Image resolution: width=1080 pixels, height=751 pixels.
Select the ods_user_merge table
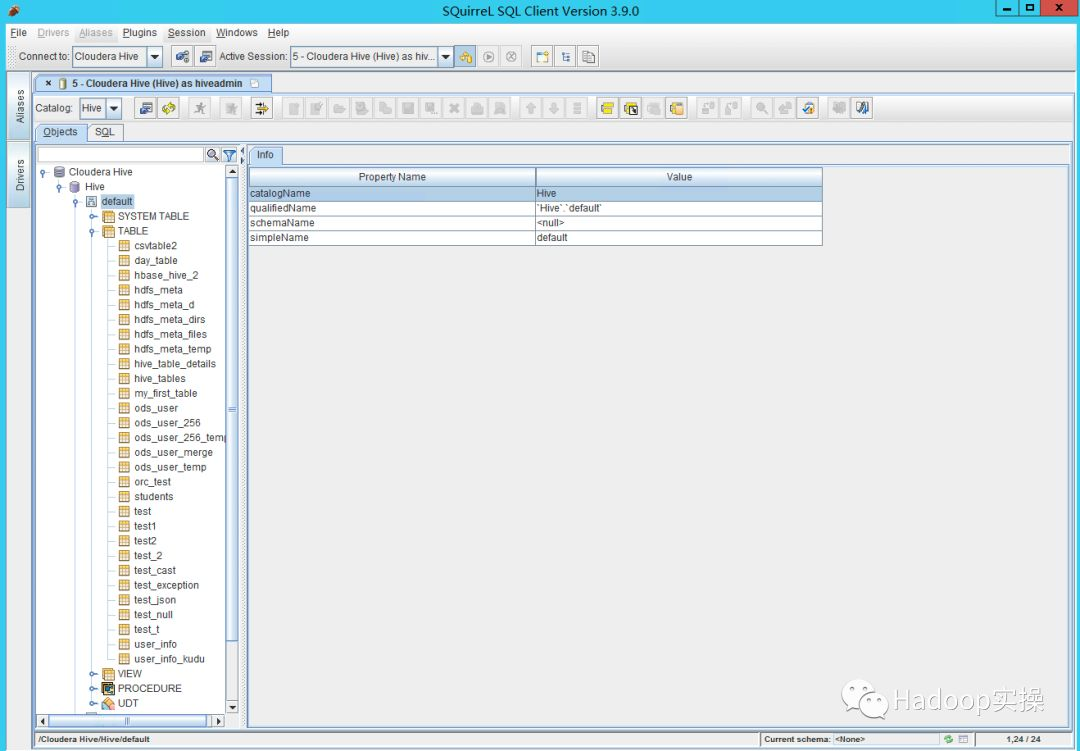pos(174,453)
